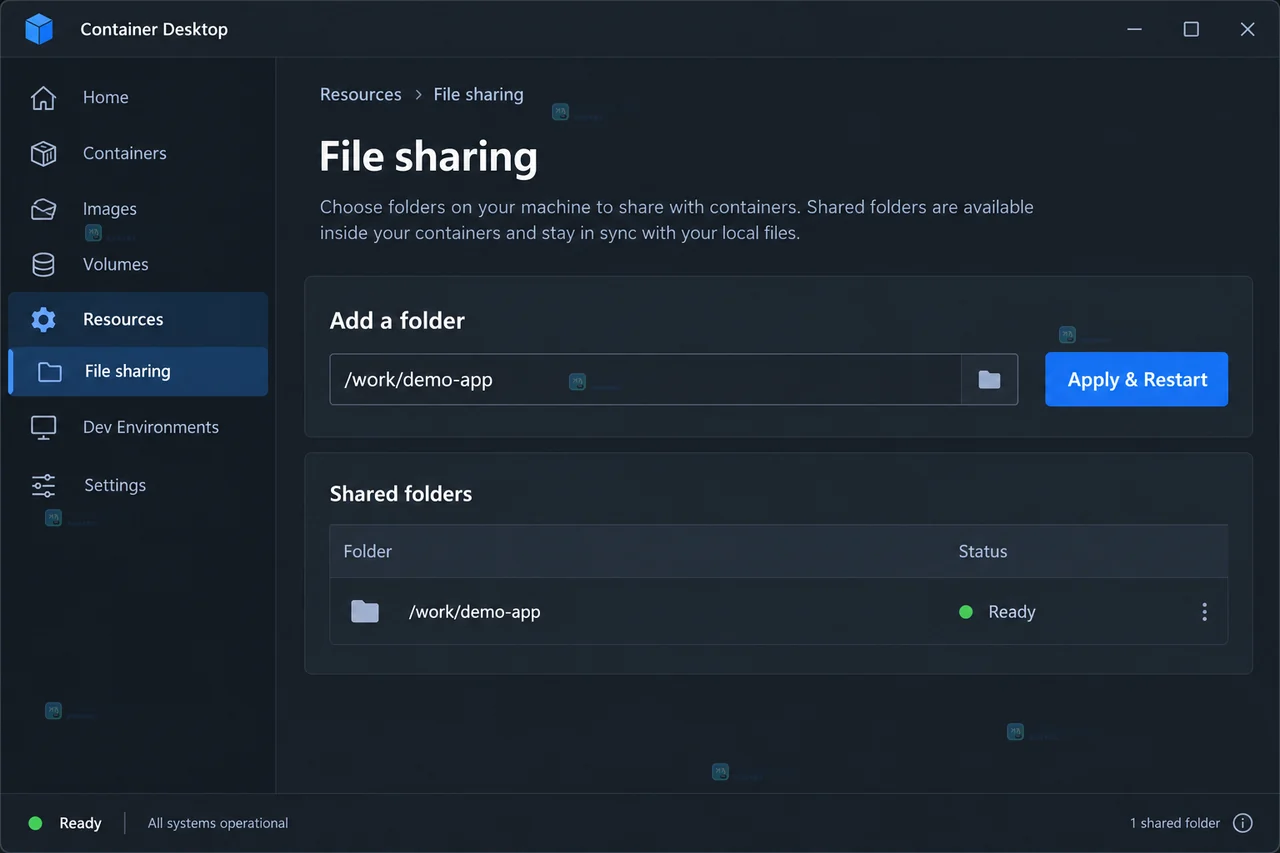Browse for folder using folder icon button
1280x853 pixels.
click(989, 379)
